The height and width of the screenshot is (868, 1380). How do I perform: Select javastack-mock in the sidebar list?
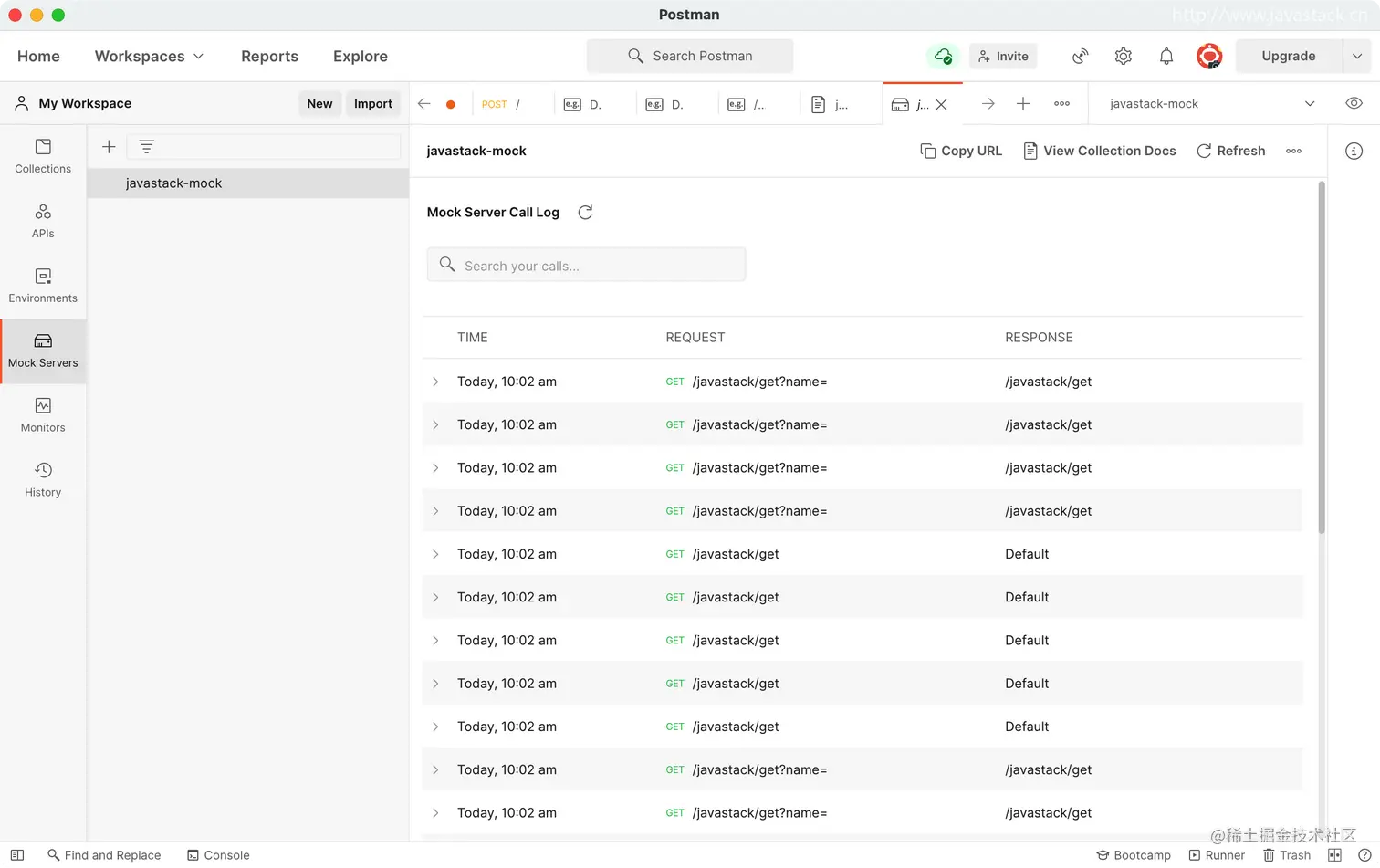[248, 183]
